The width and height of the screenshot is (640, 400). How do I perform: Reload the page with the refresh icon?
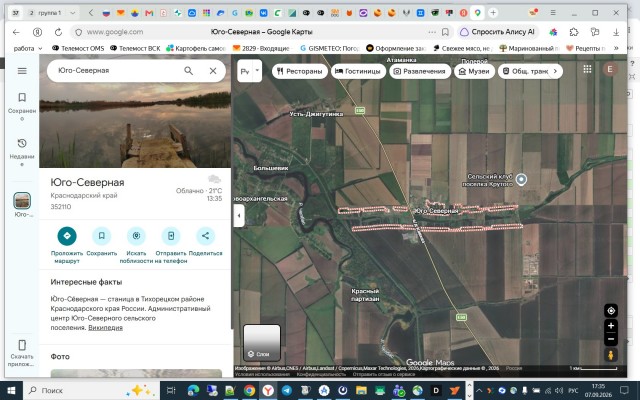click(58, 32)
